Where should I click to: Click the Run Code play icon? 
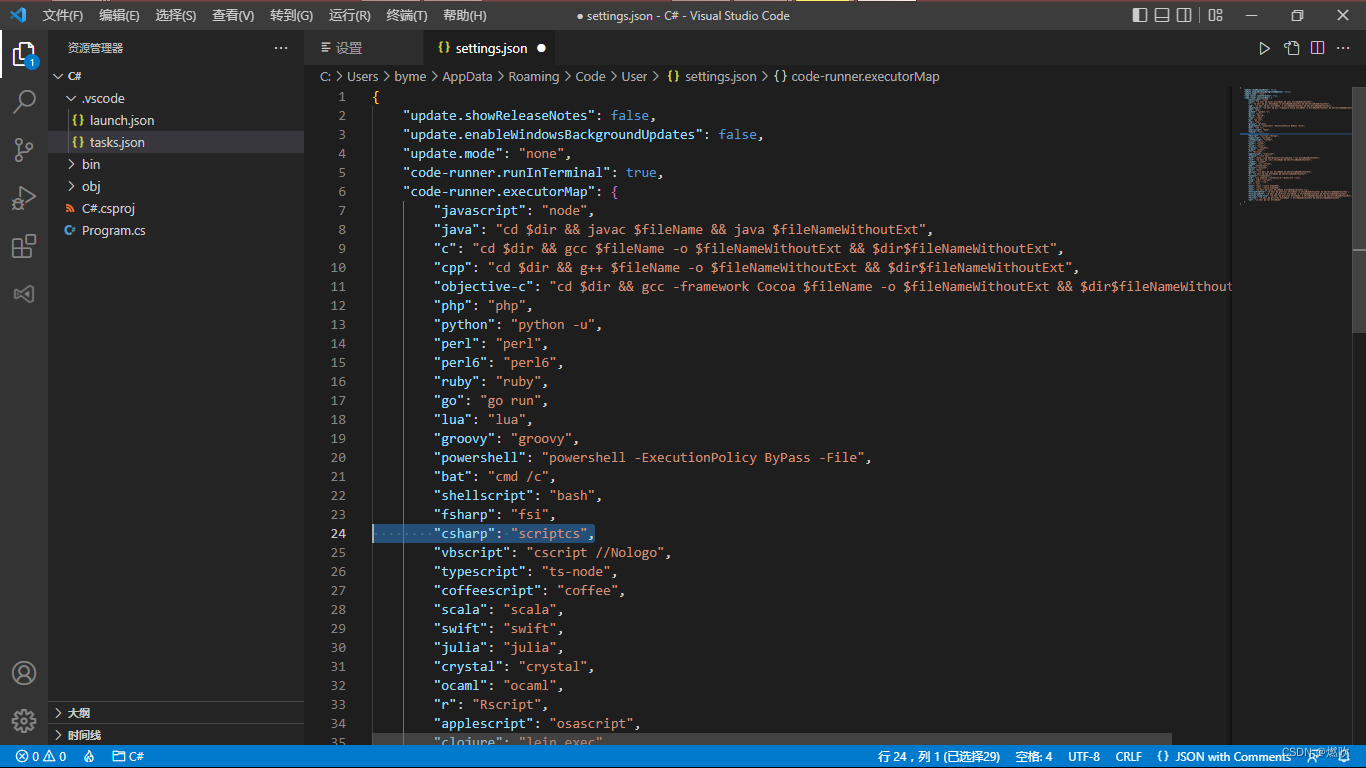[x=1264, y=48]
